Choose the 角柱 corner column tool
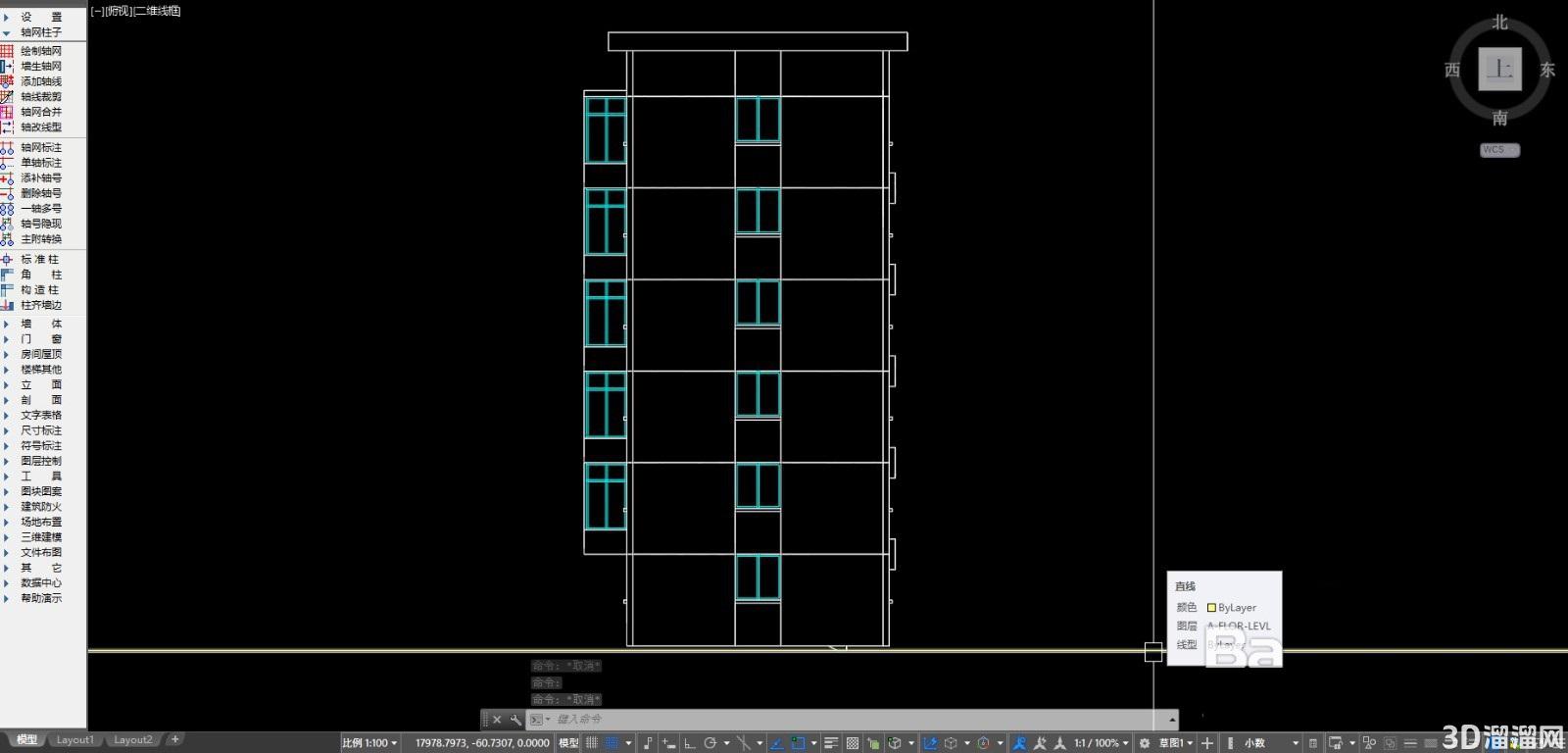Screen dimensions: 1568x753 click(x=40, y=275)
